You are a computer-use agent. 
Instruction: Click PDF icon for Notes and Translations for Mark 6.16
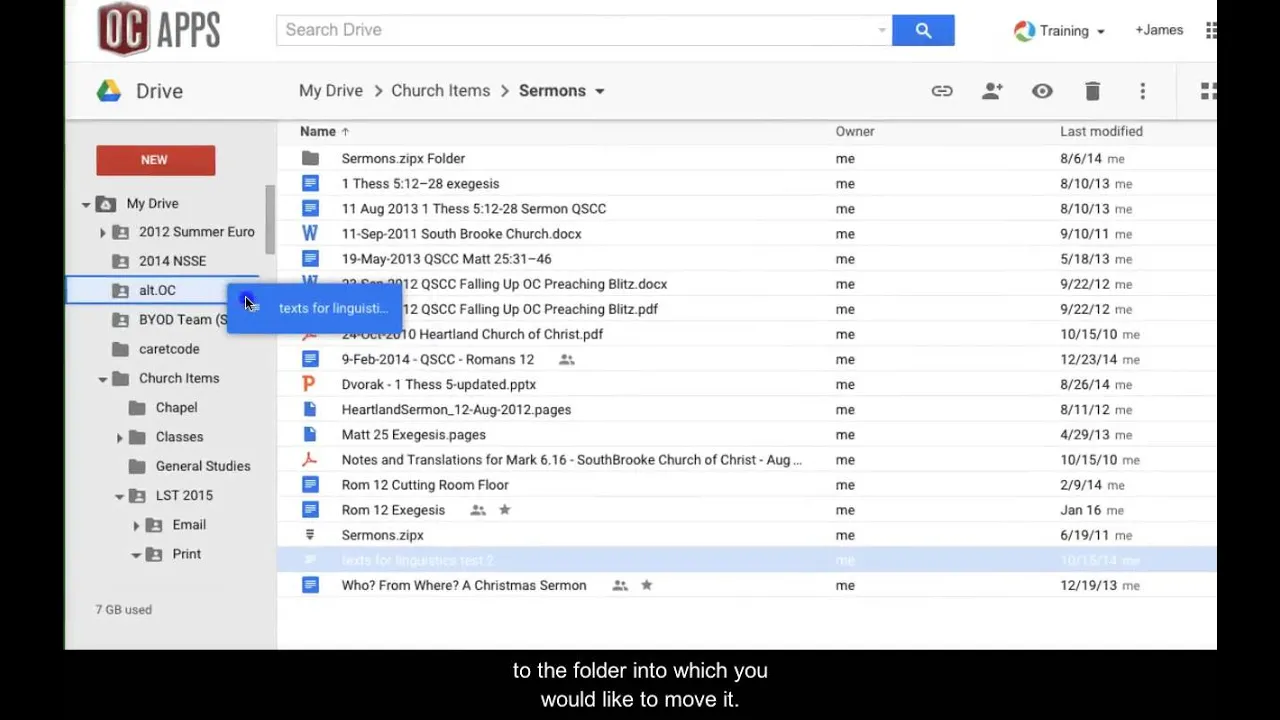(310, 459)
